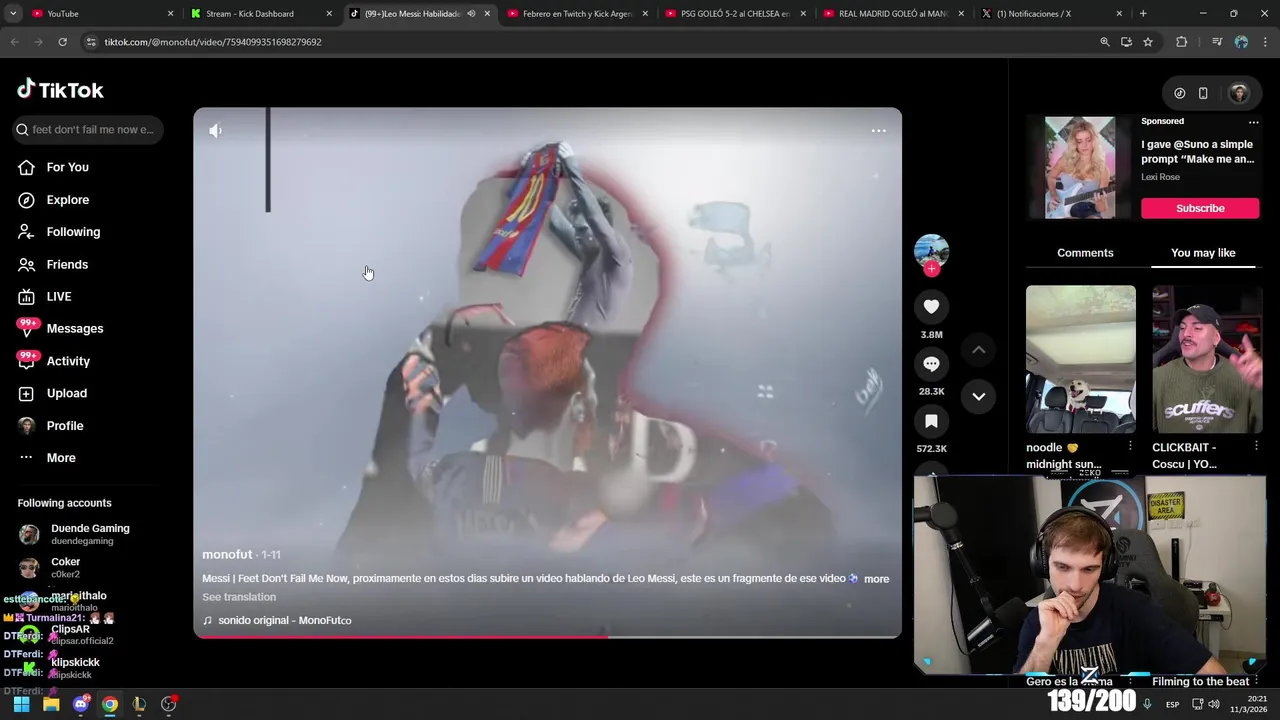Open the monofut username link

[x=227, y=555]
